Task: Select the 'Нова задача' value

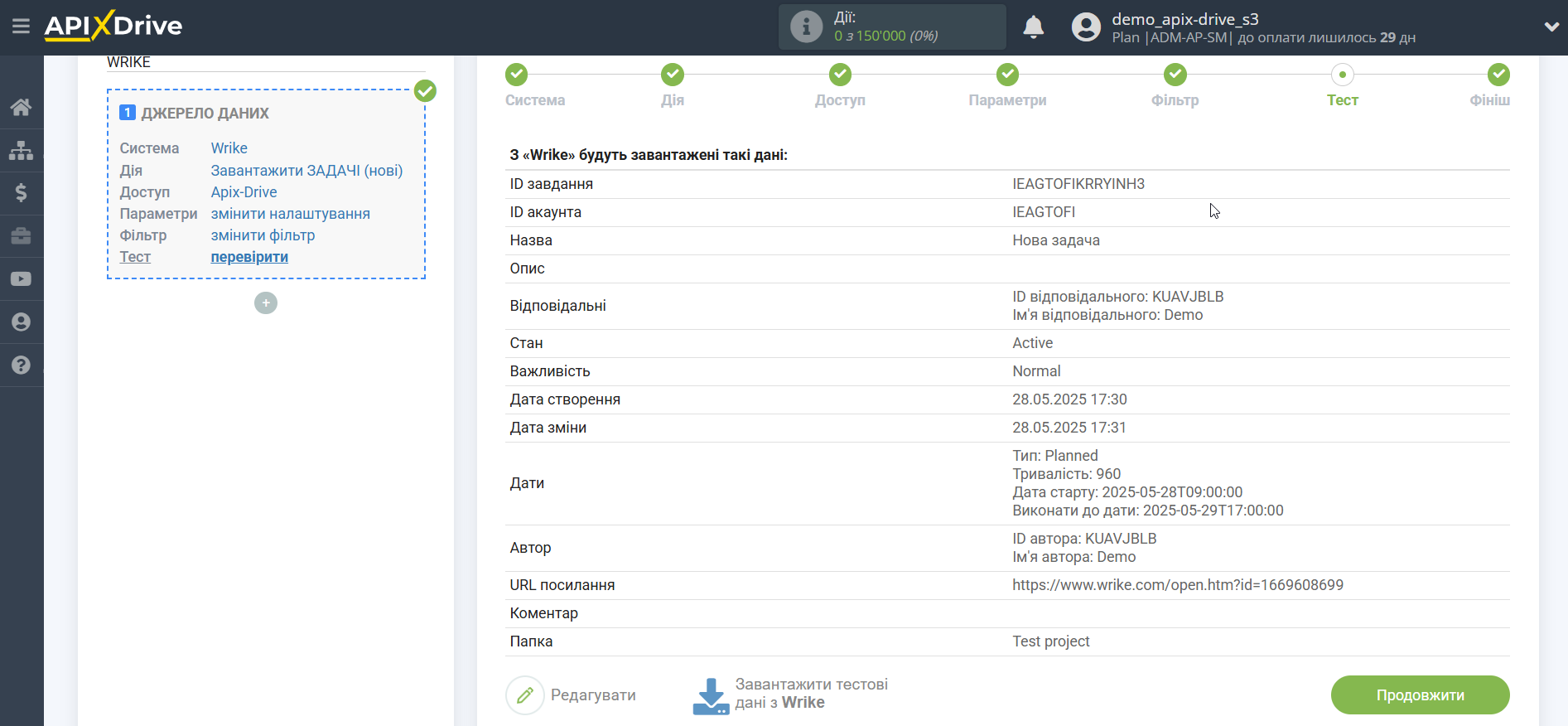Action: pos(1056,240)
